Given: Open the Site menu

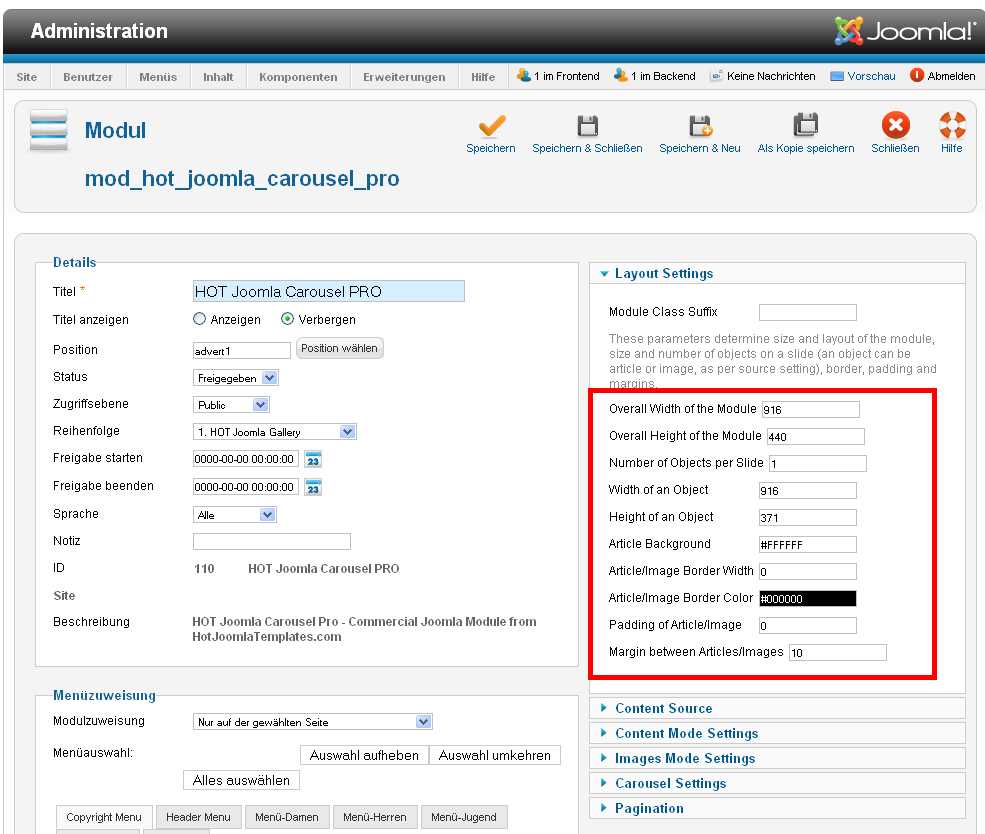Looking at the screenshot, I should click(26, 77).
